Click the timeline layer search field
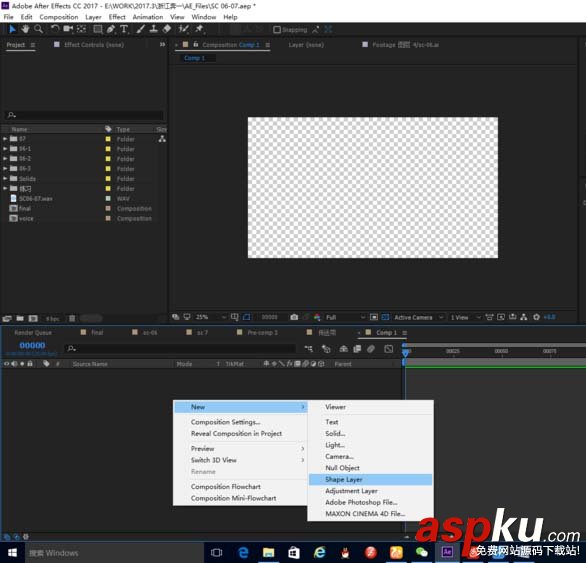586x563 pixels. point(180,348)
